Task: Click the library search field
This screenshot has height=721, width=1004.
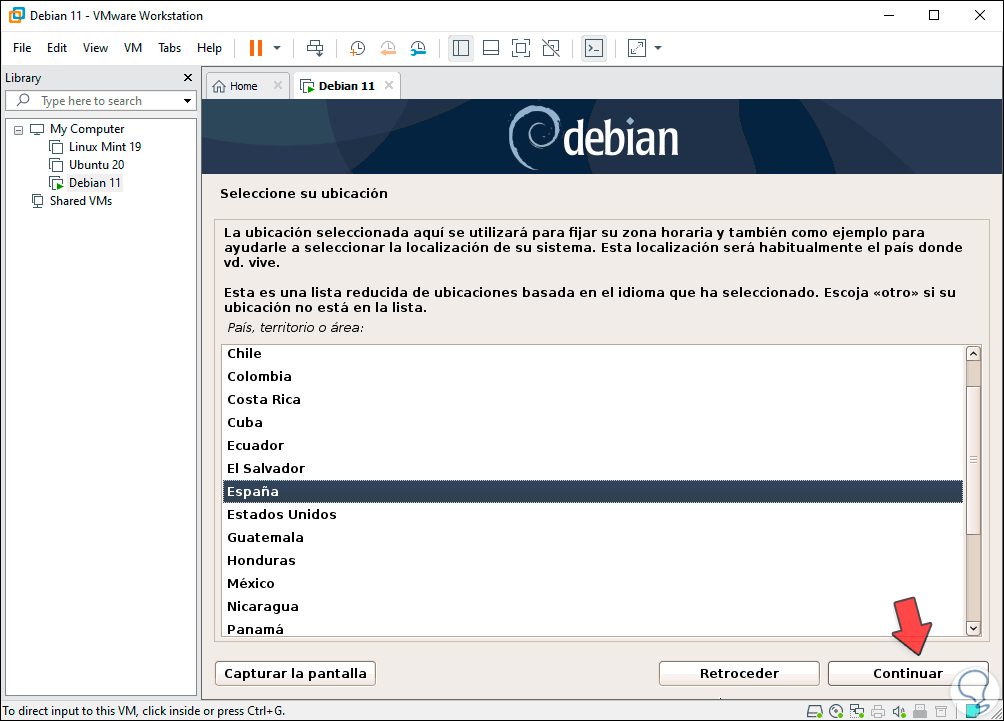Action: [99, 101]
